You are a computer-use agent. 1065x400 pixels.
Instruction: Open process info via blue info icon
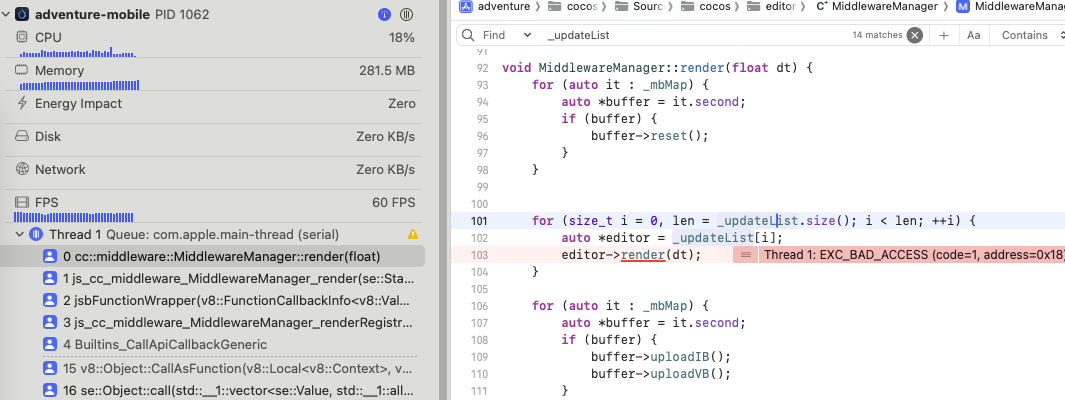pos(384,14)
